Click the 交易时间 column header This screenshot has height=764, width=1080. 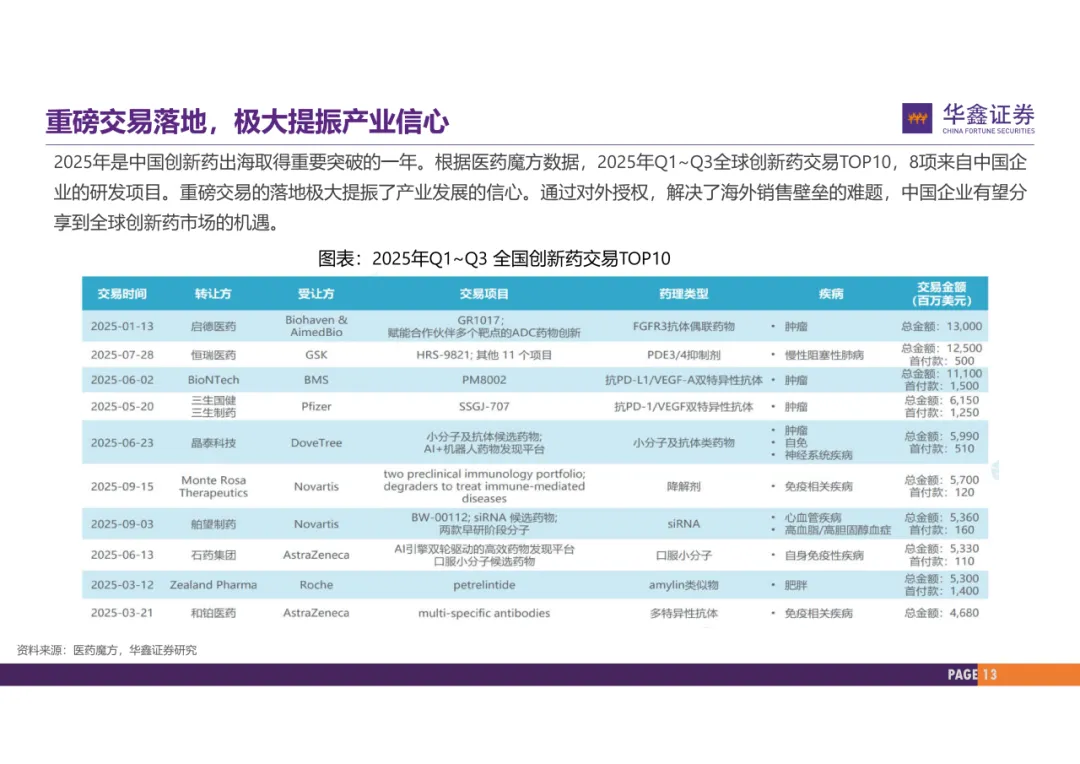tap(122, 293)
